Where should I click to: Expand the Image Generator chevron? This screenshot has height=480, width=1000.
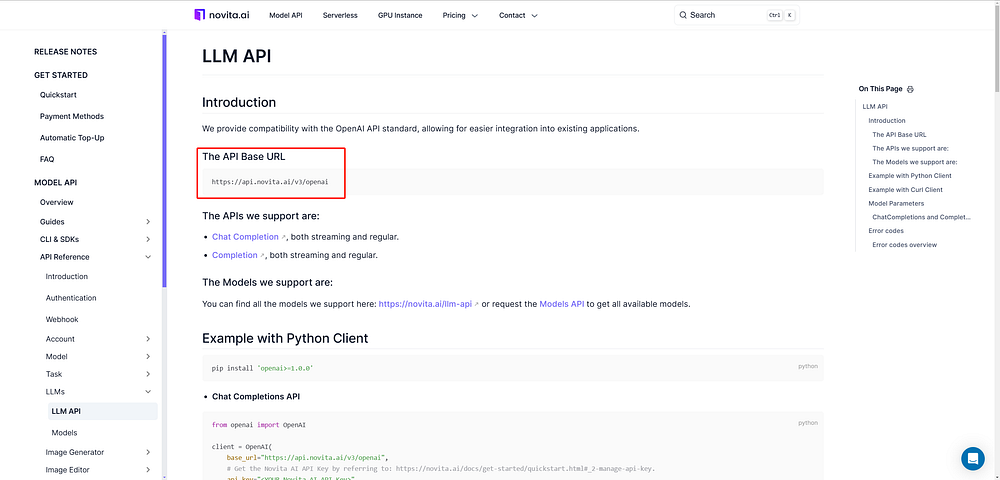148,453
